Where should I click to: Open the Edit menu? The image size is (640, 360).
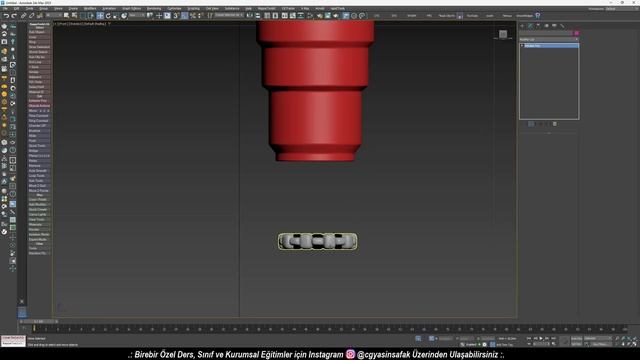(x=16, y=8)
